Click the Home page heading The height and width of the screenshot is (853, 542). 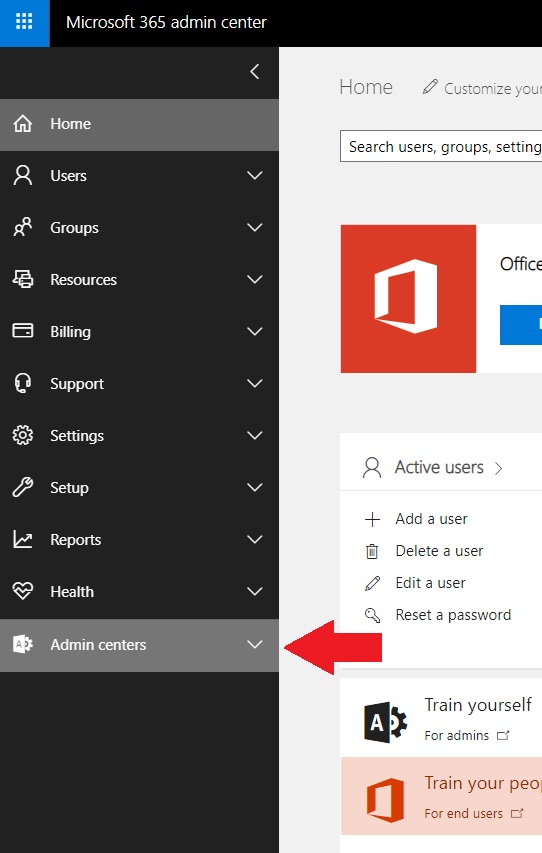pyautogui.click(x=366, y=87)
